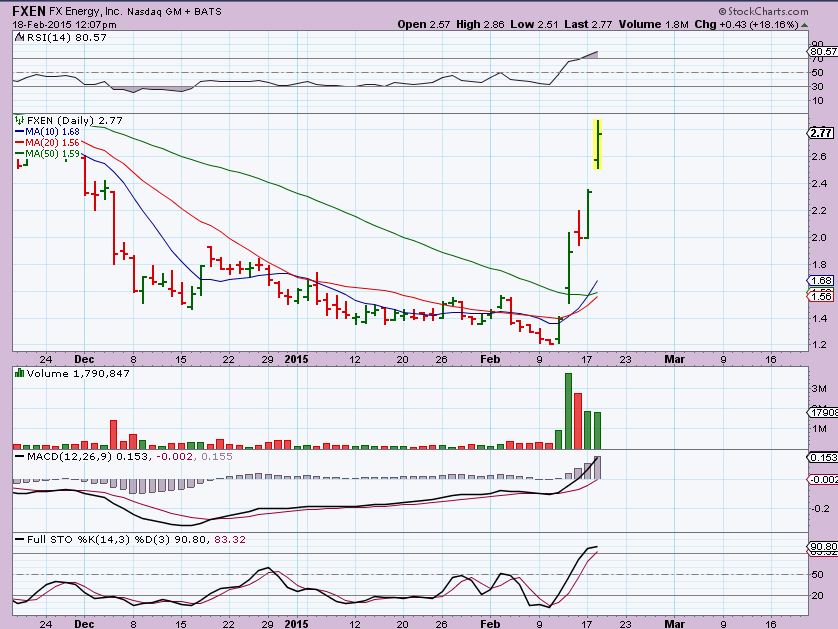Click the Dec label on the price panel date axis
Image resolution: width=838 pixels, height=629 pixels.
click(x=84, y=359)
